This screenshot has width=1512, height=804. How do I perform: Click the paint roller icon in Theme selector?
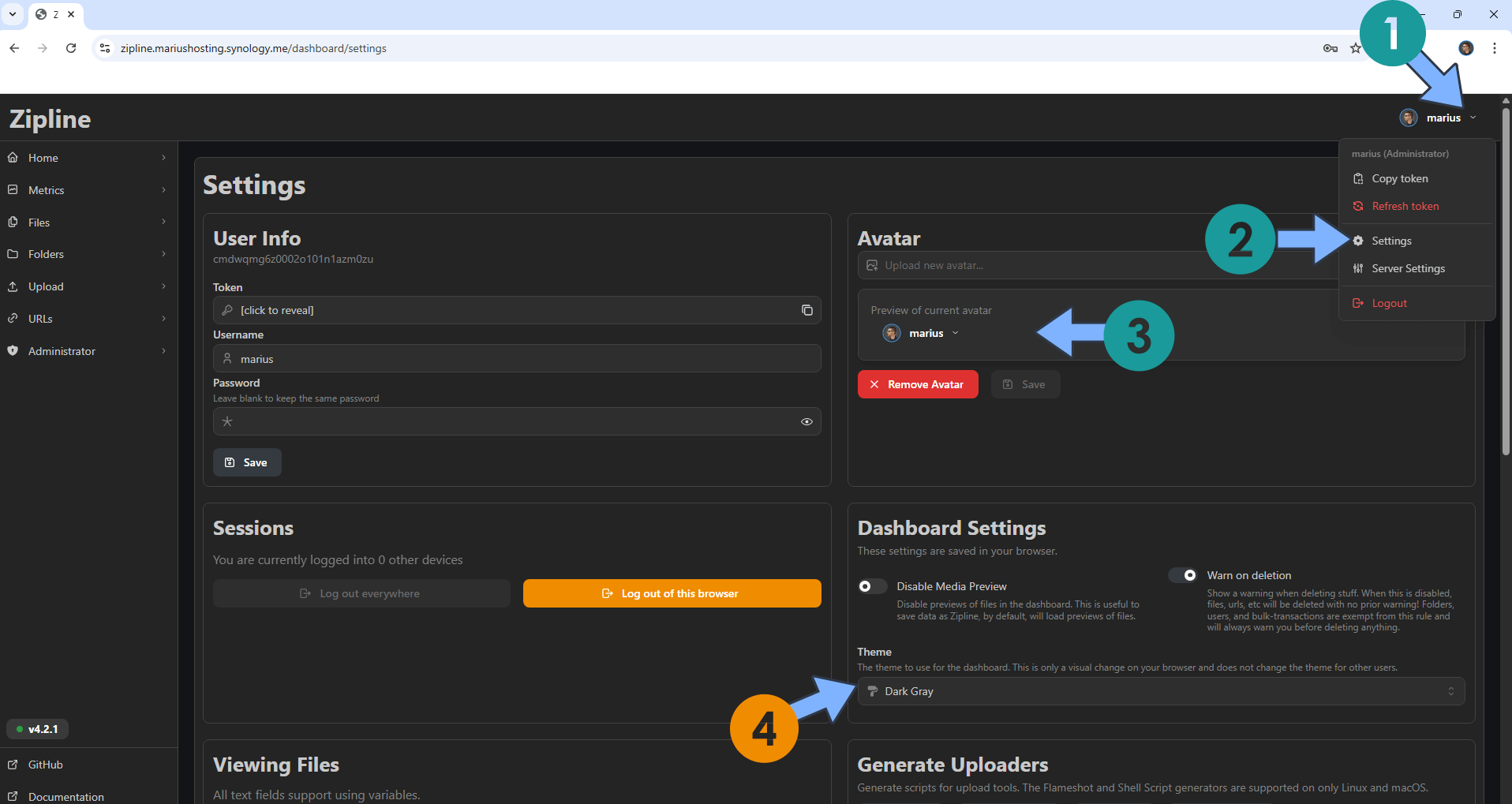pyautogui.click(x=872, y=691)
